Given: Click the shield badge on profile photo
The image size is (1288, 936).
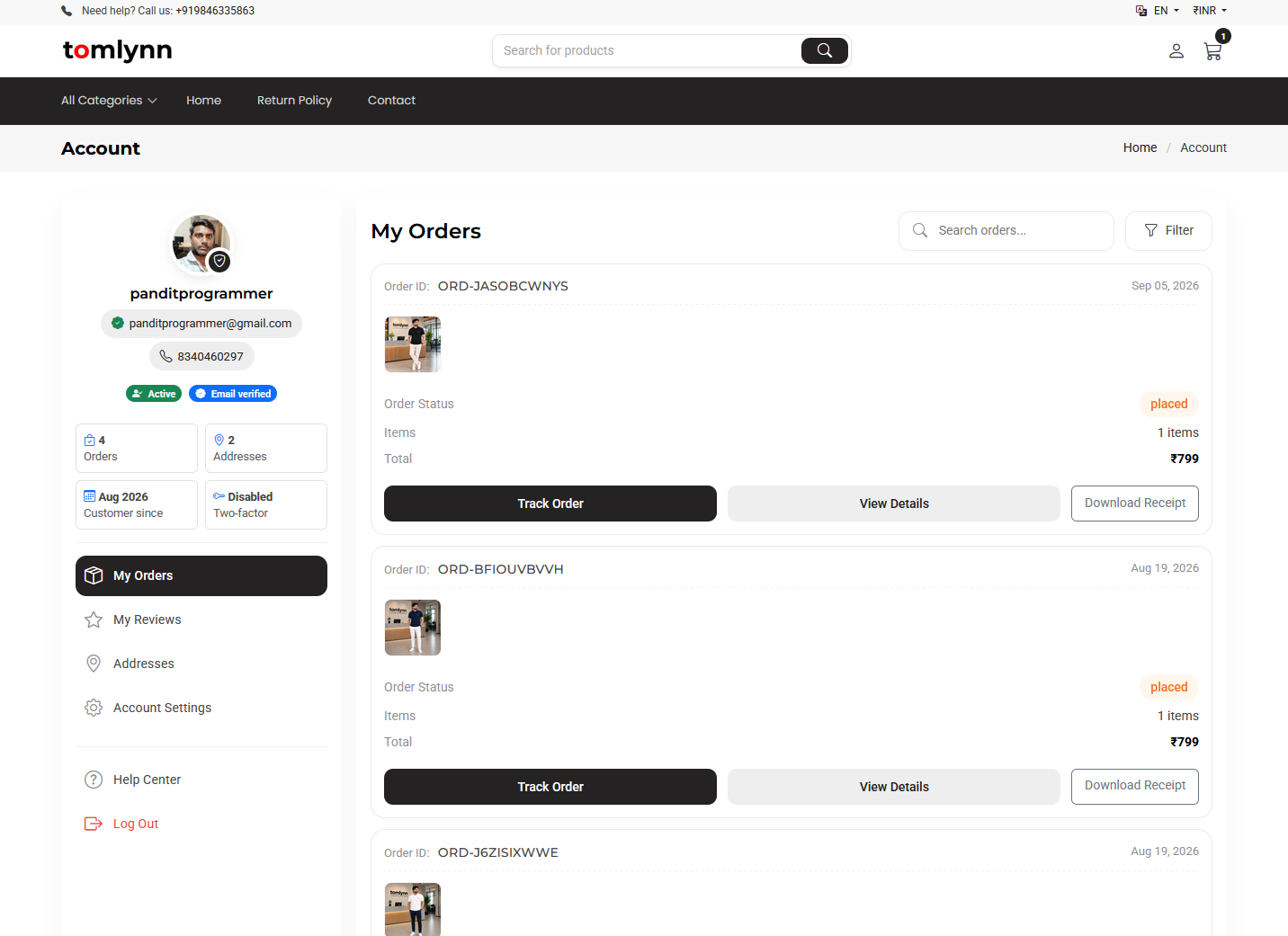Looking at the screenshot, I should (219, 261).
